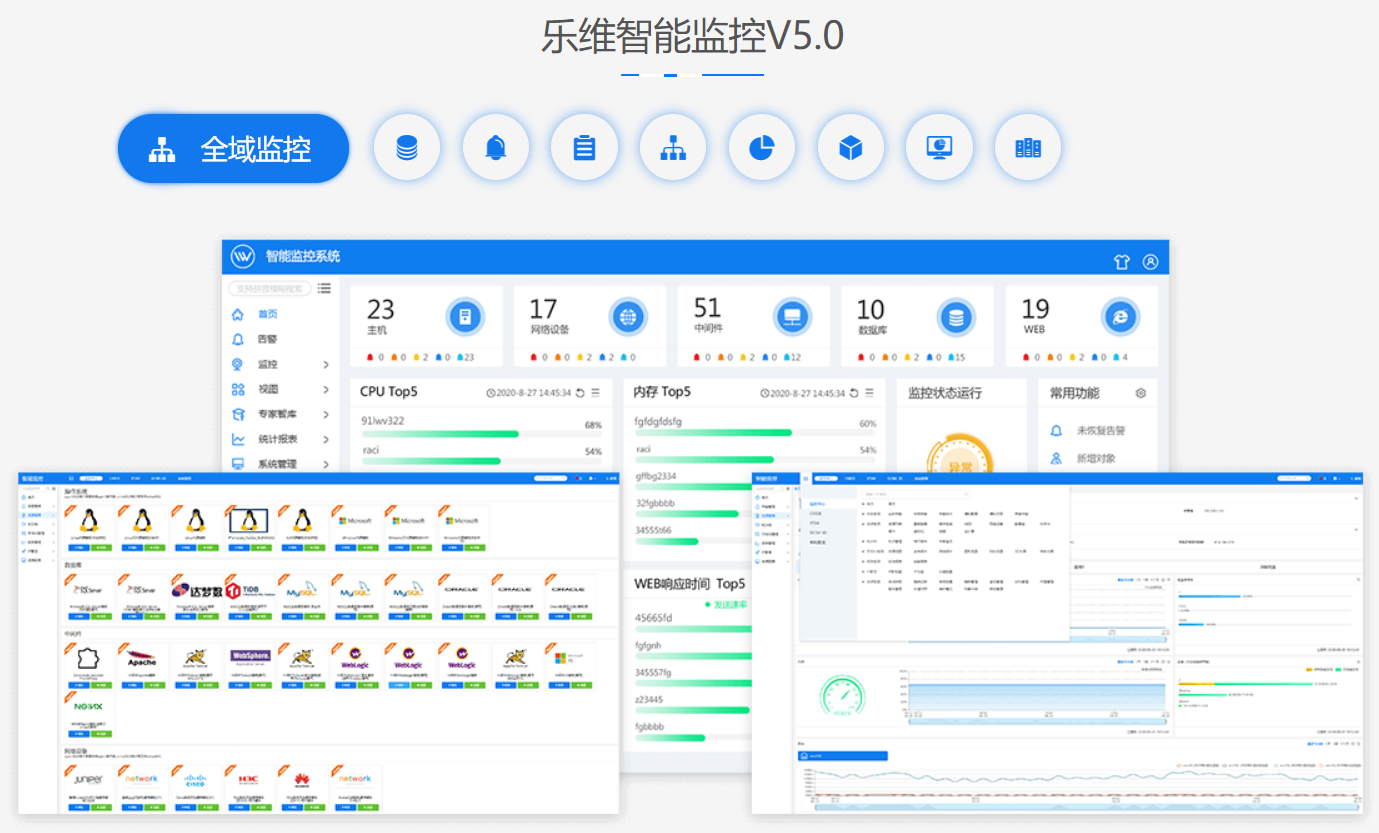Open the bell alarm icon tab
The width and height of the screenshot is (1379, 833).
click(x=495, y=149)
